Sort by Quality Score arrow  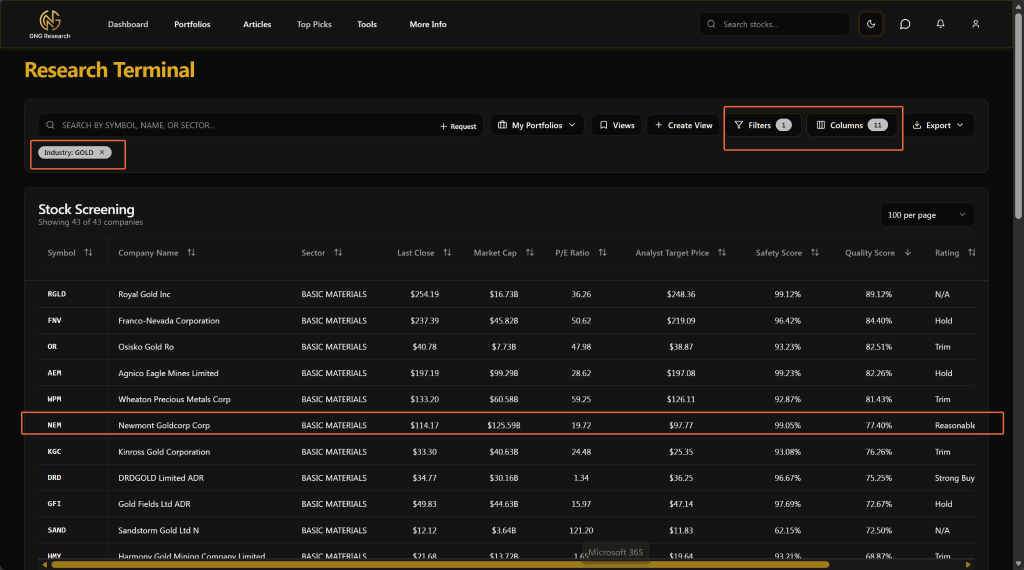[908, 253]
